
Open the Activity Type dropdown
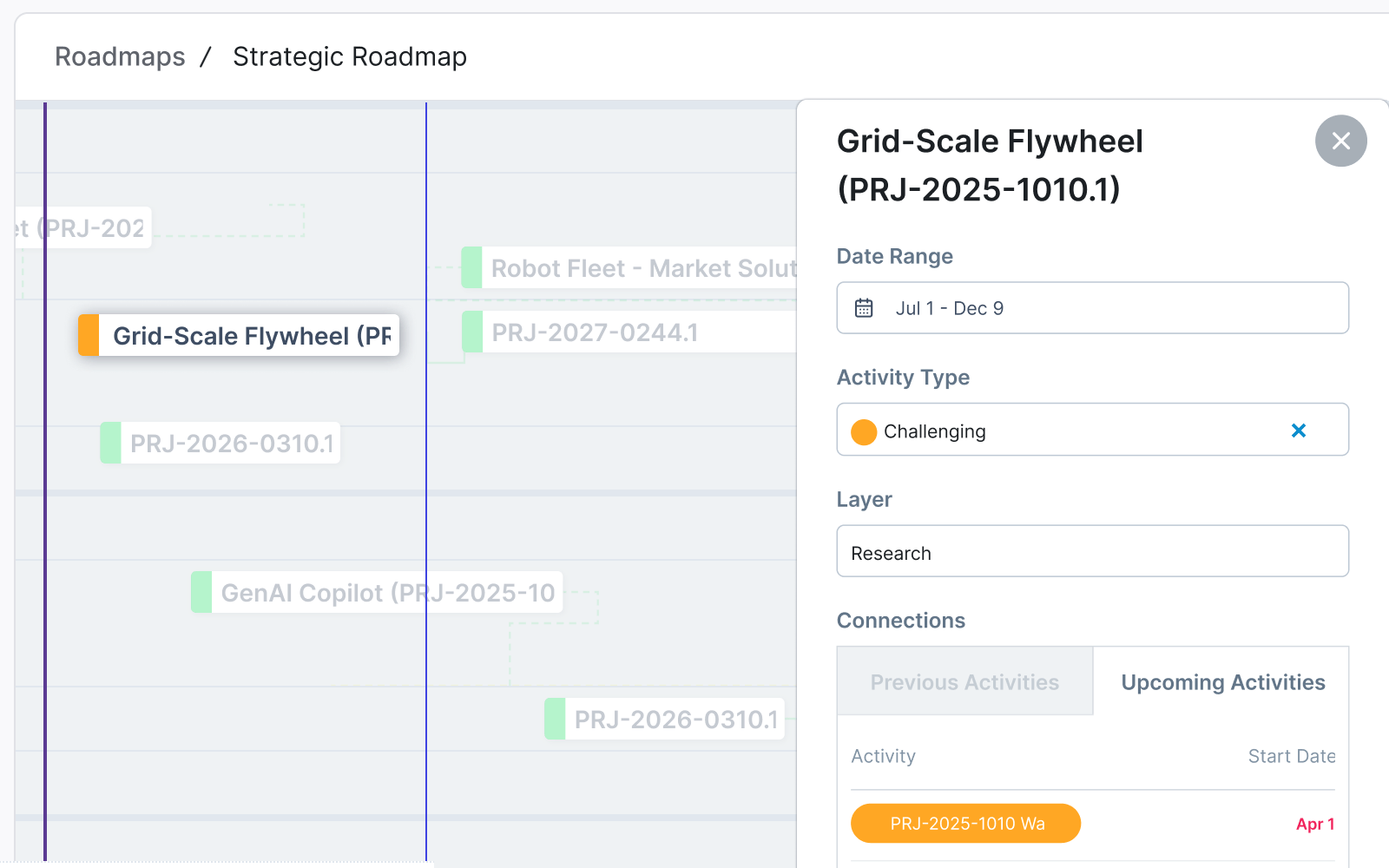click(x=1092, y=430)
